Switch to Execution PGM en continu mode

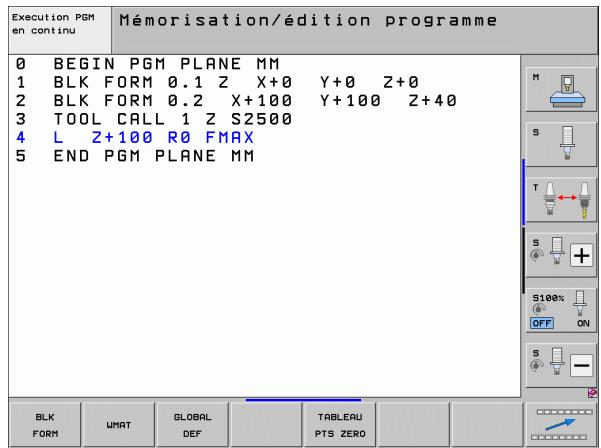(60, 30)
